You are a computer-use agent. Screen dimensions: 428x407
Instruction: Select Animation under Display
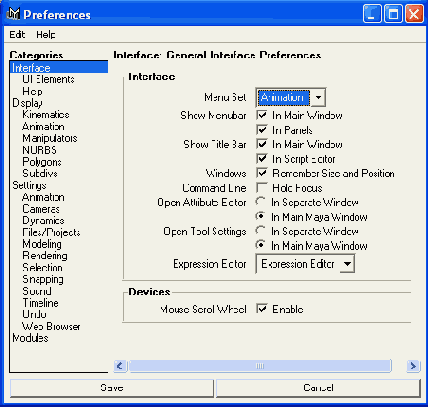[x=43, y=127]
